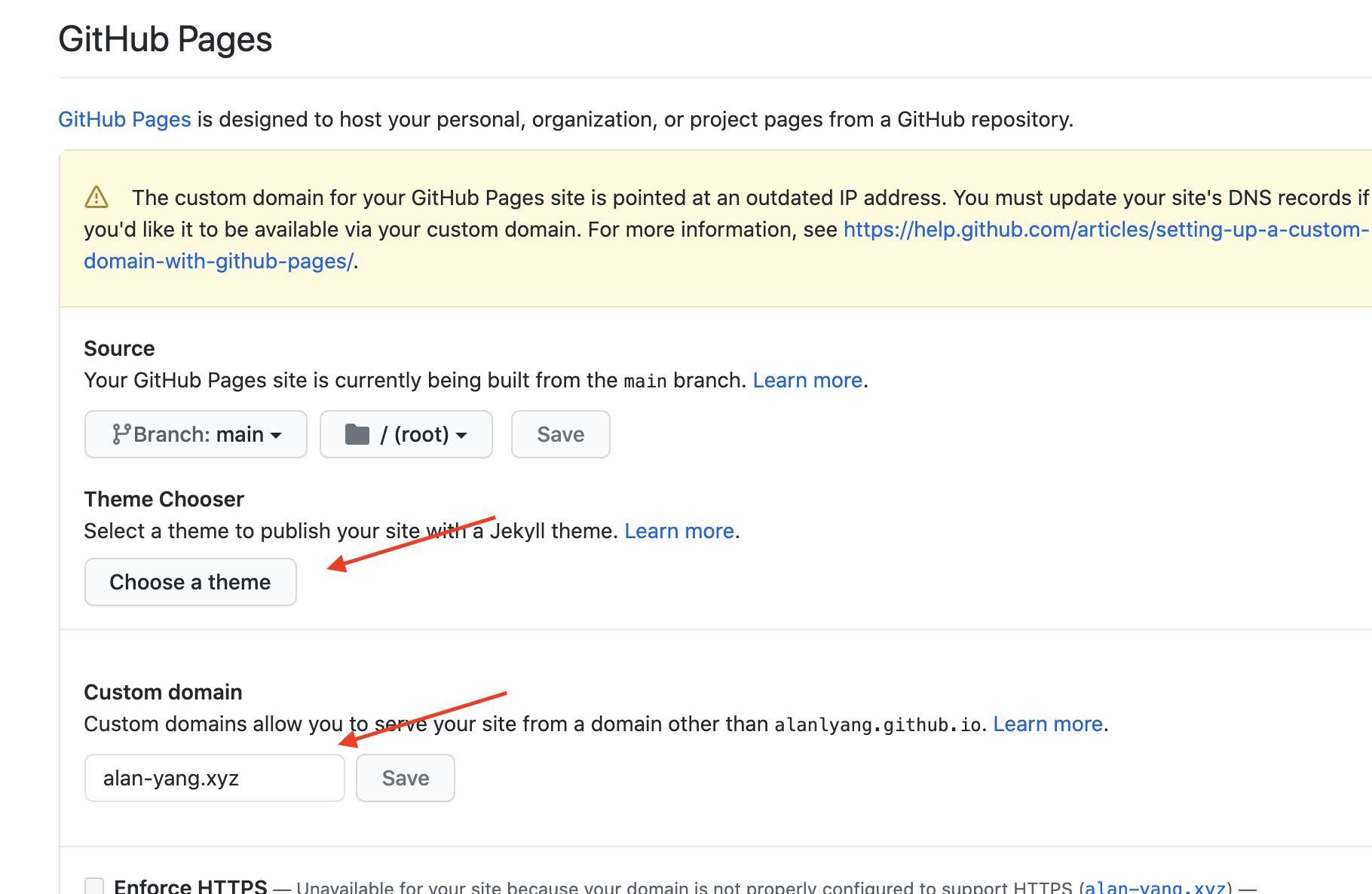Focus the custom domain text field
This screenshot has height=894, width=1372.
tap(214, 778)
